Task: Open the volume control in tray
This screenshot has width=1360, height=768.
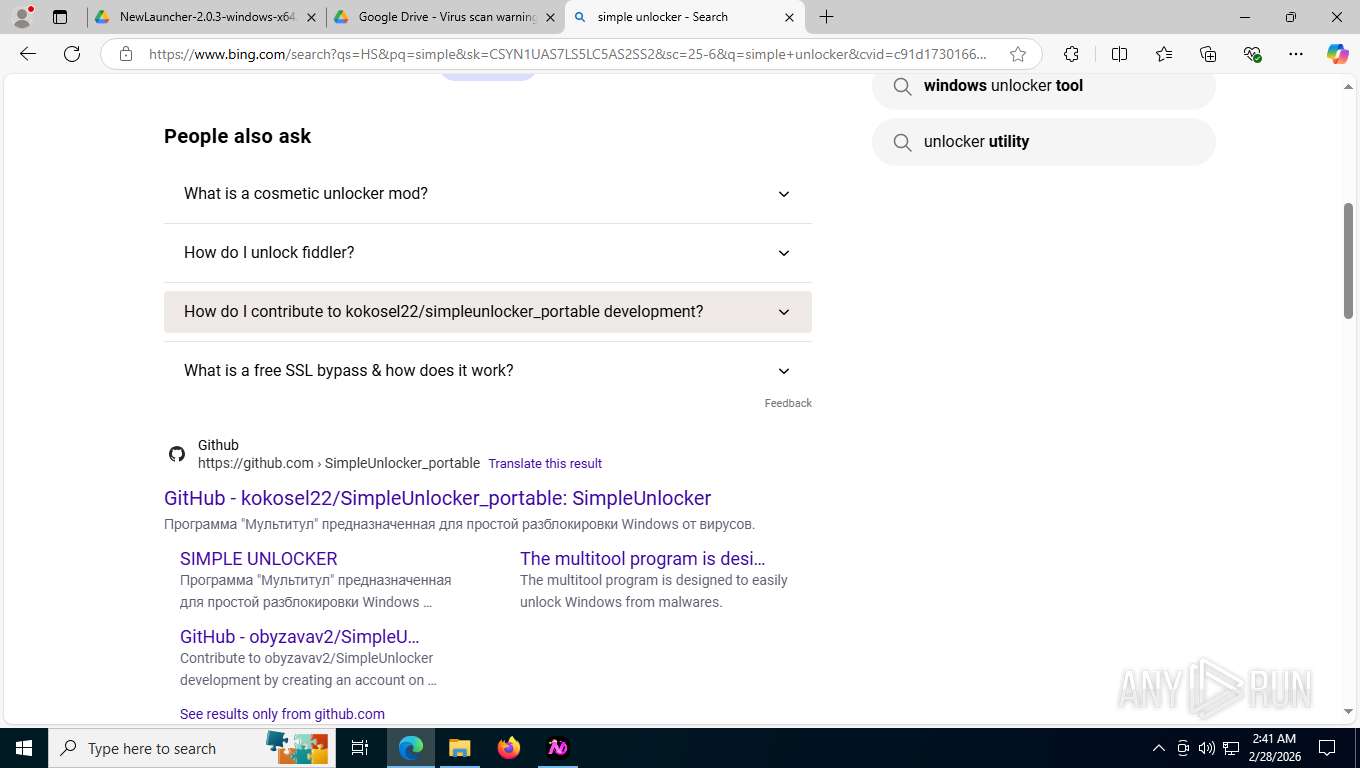Action: coord(1207,748)
